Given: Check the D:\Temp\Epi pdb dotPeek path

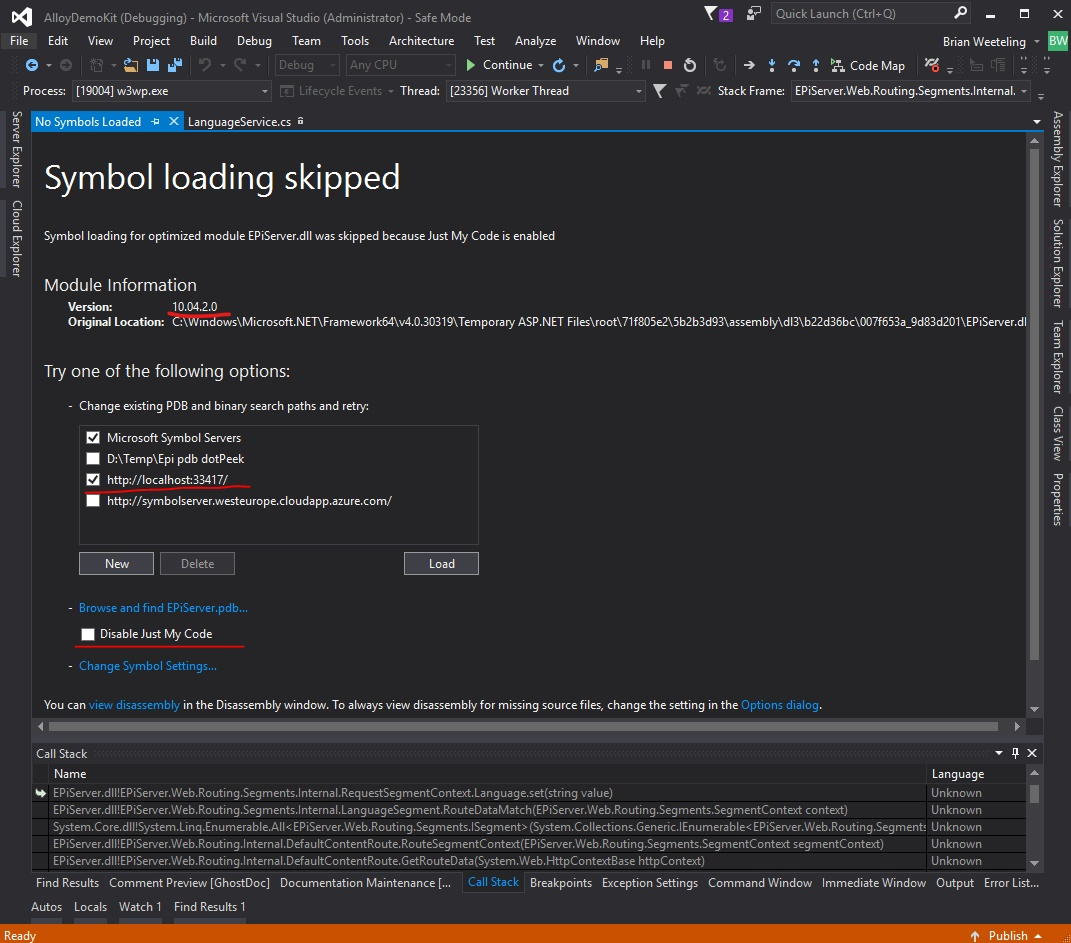Looking at the screenshot, I should click(x=93, y=459).
